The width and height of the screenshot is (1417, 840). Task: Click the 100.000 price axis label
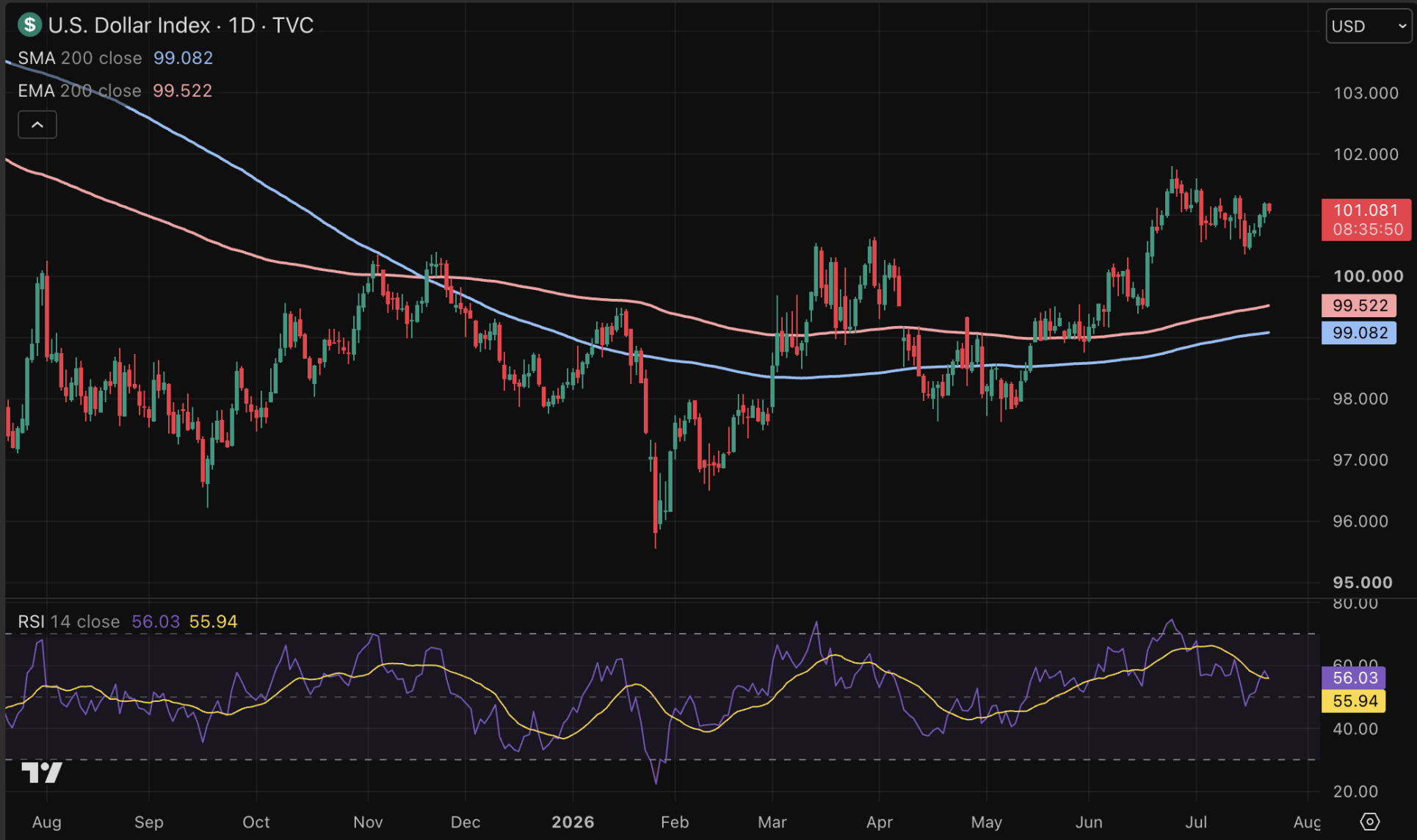point(1369,276)
